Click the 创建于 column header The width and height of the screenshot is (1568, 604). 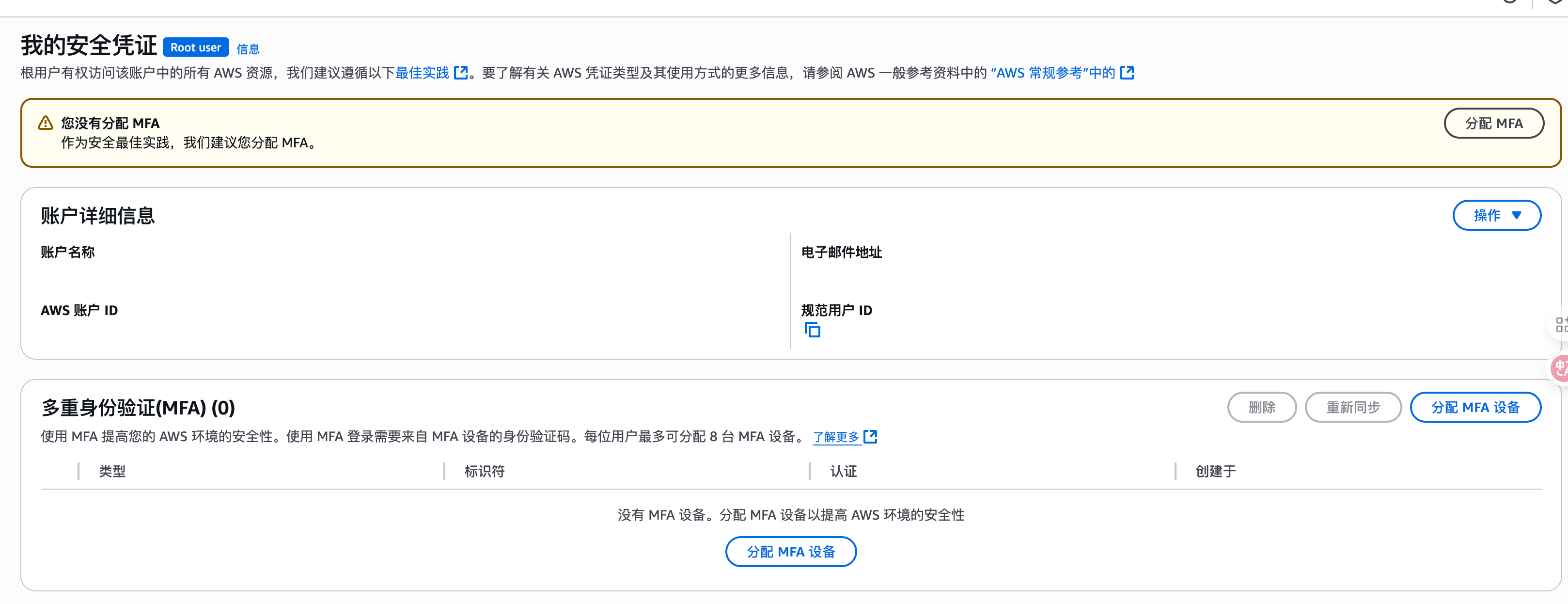1215,471
